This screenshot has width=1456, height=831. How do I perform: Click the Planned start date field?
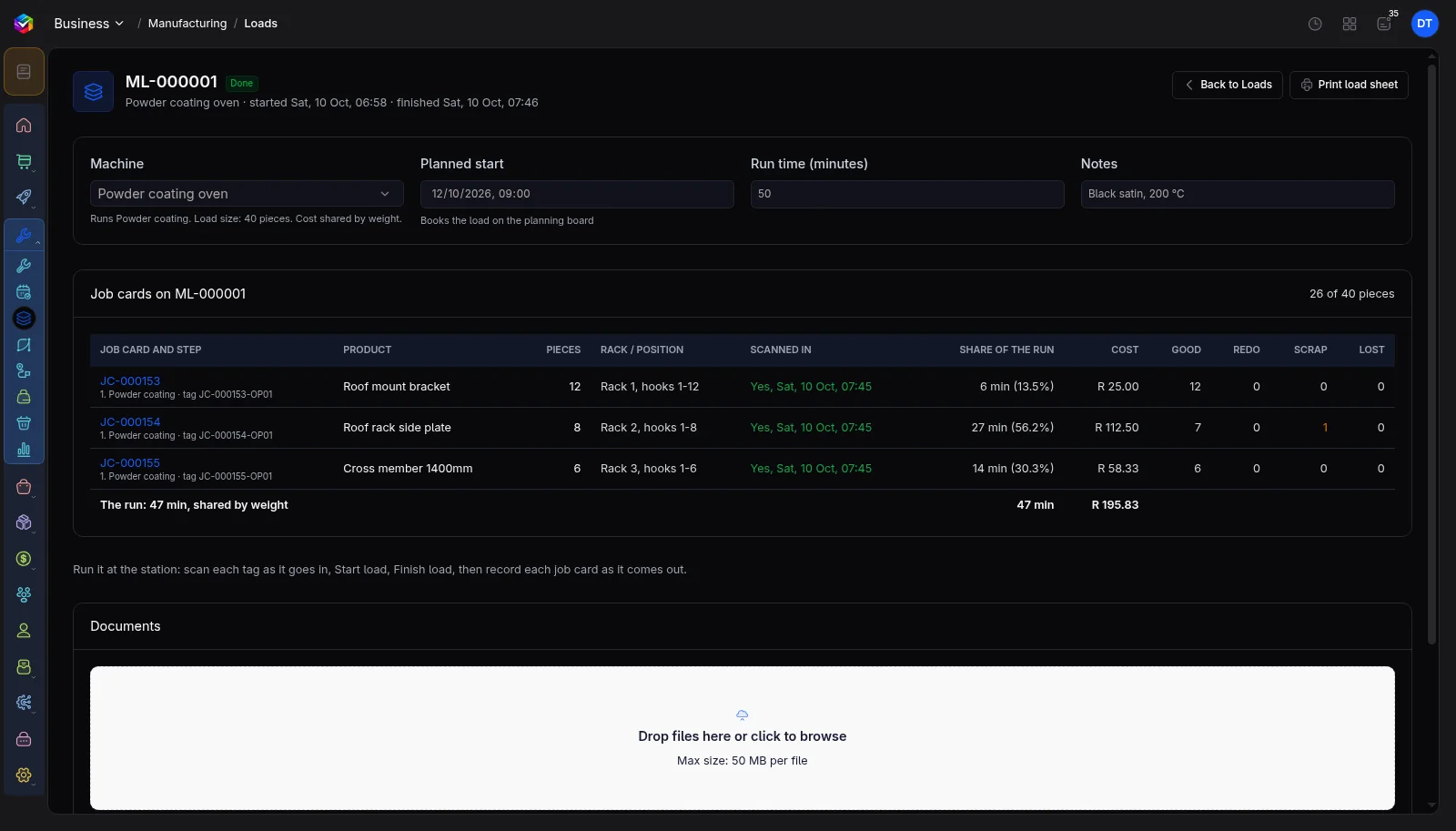pyautogui.click(x=577, y=194)
